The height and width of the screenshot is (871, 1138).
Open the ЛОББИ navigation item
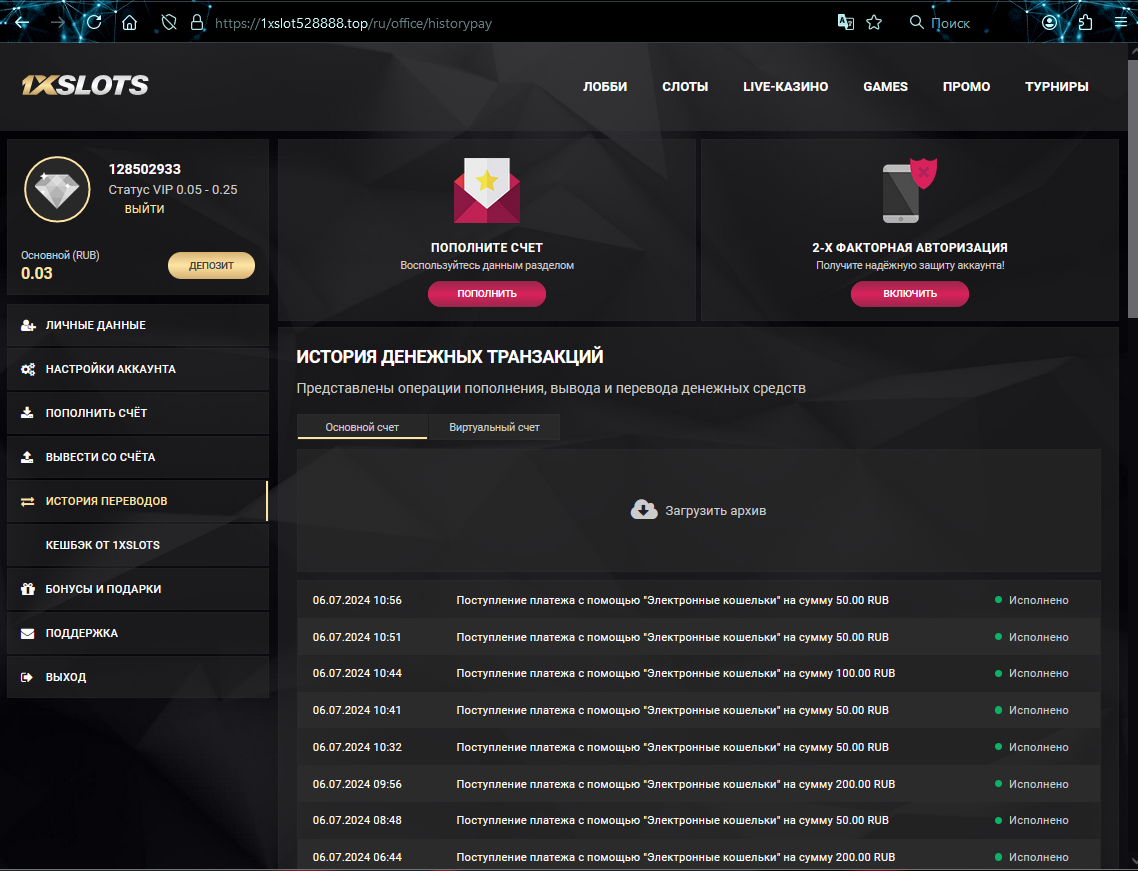click(605, 86)
